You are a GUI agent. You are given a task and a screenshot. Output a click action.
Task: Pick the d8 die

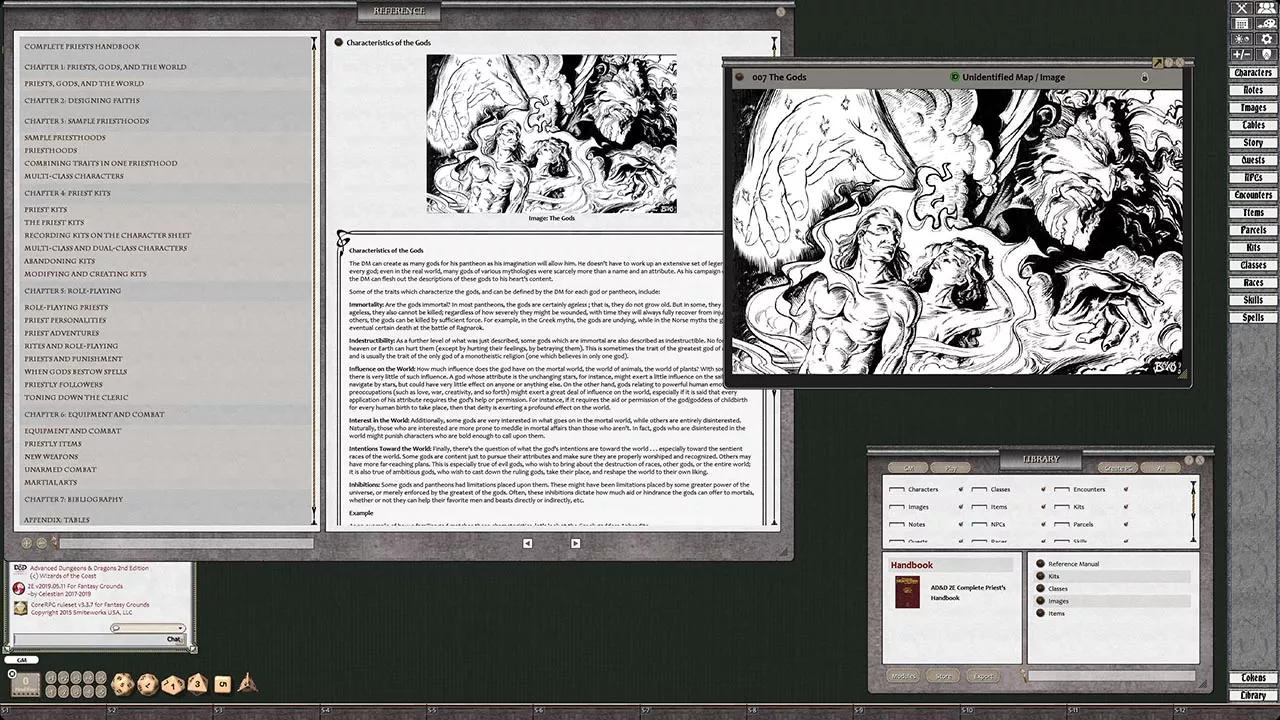[198, 684]
